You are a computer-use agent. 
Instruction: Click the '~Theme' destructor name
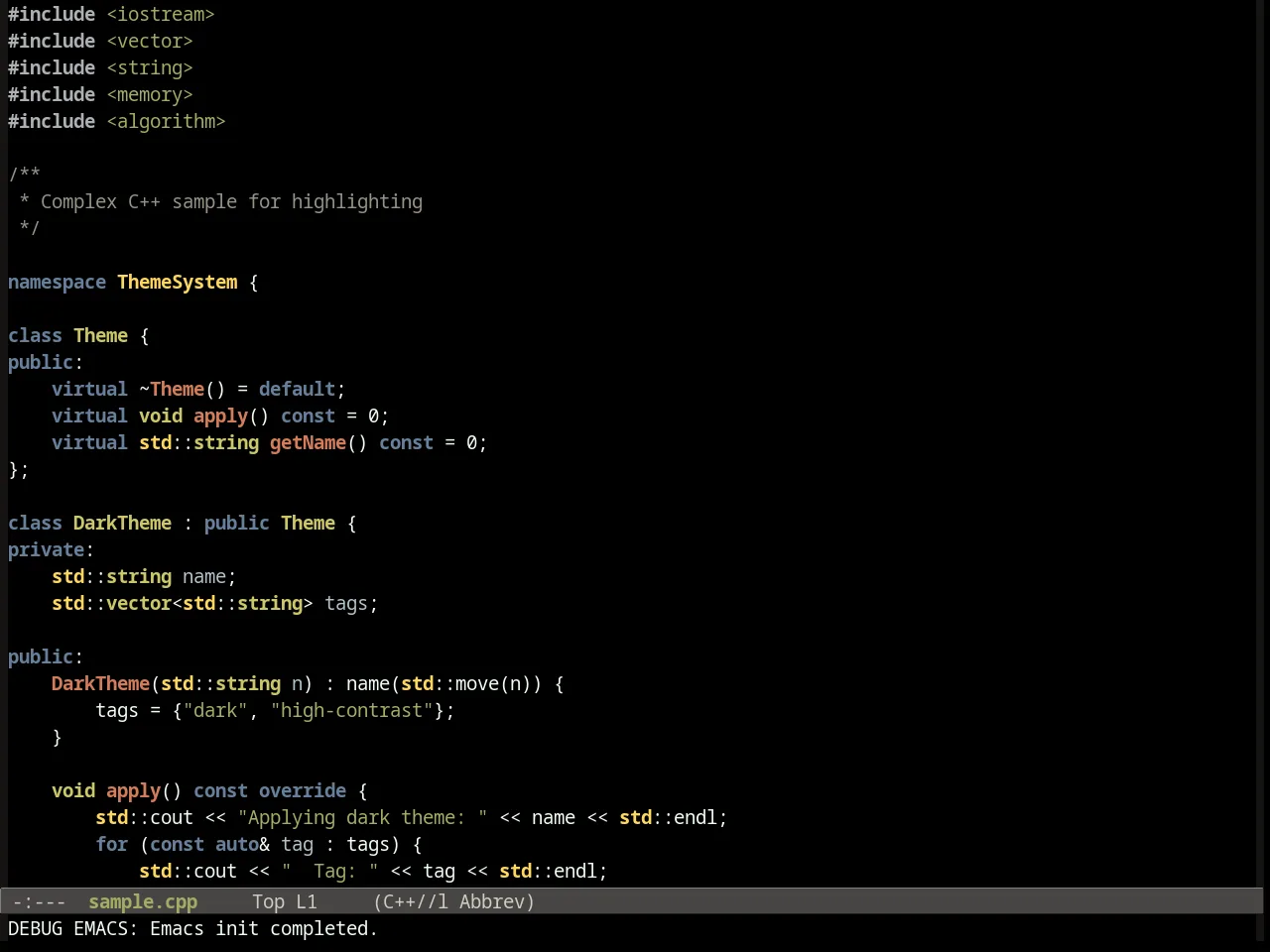(172, 389)
